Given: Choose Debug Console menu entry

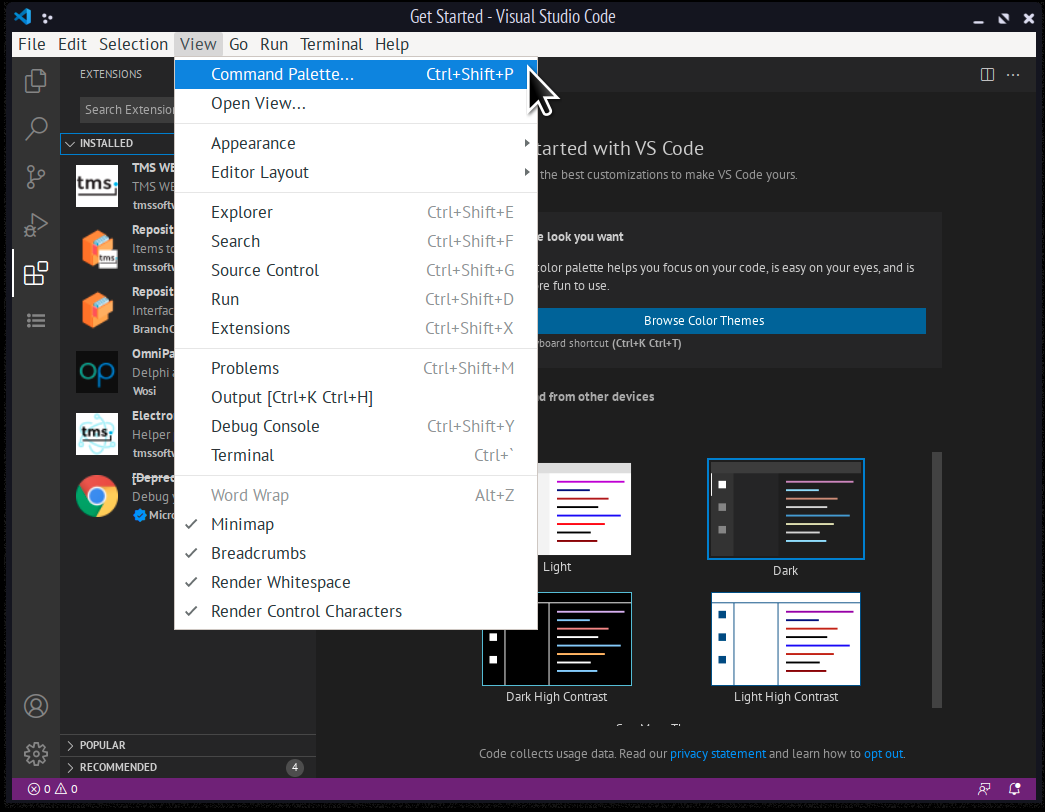Looking at the screenshot, I should point(356,426).
